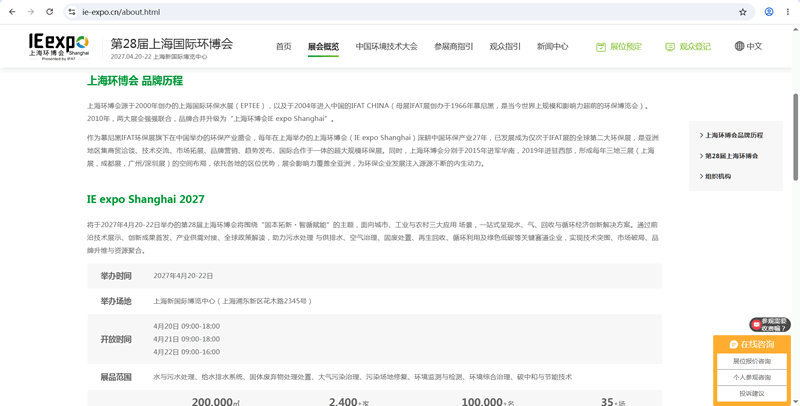
Task: Click the 2,400+ exhibitors statistic
Action: [349, 401]
